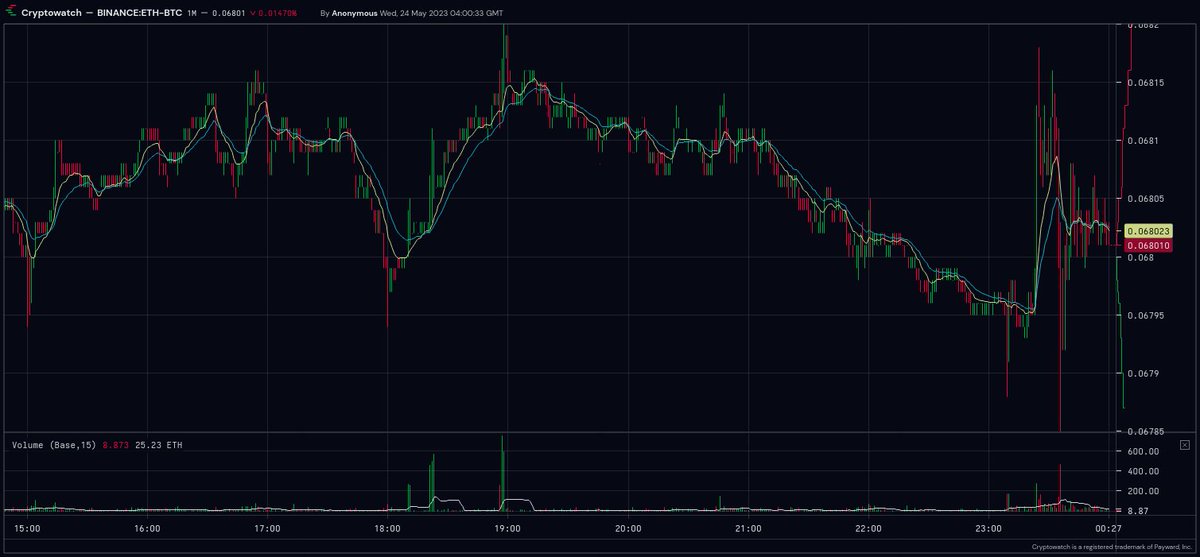This screenshot has height=557, width=1200.
Task: Click the 400.00 volume axis label
Action: tap(1145, 472)
